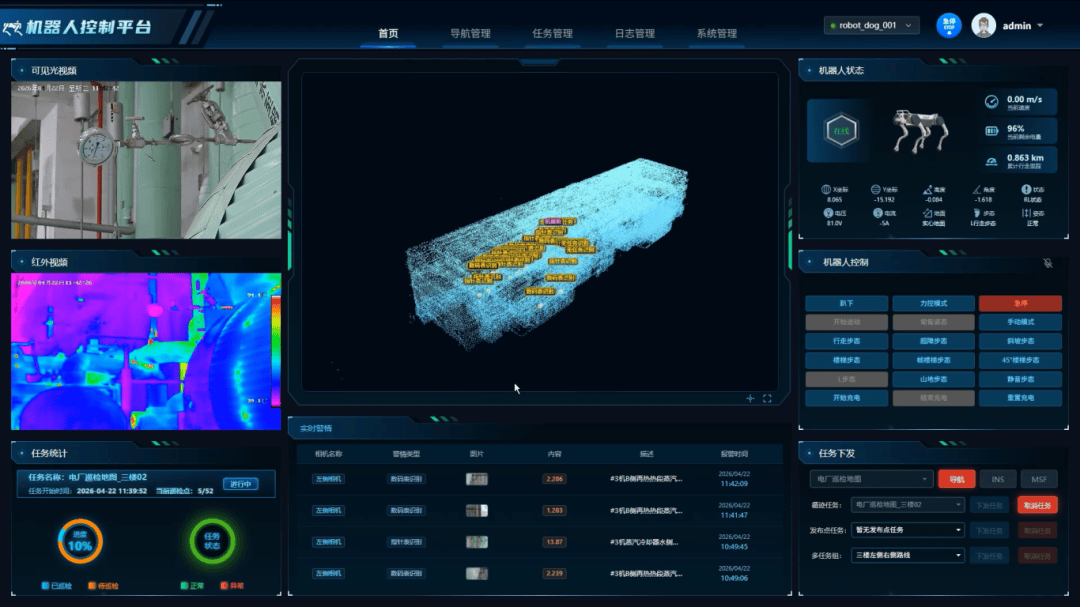Open the 循迹任务 dropdown showing 电厂巡检地图_三楼02
Image resolution: width=1080 pixels, height=607 pixels.
click(x=907, y=505)
